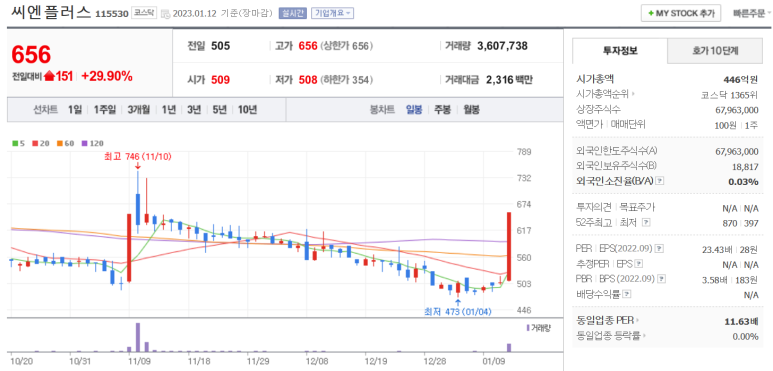
Task: Click help icon beside 외국인소진율(B/A)
Action: [660, 181]
